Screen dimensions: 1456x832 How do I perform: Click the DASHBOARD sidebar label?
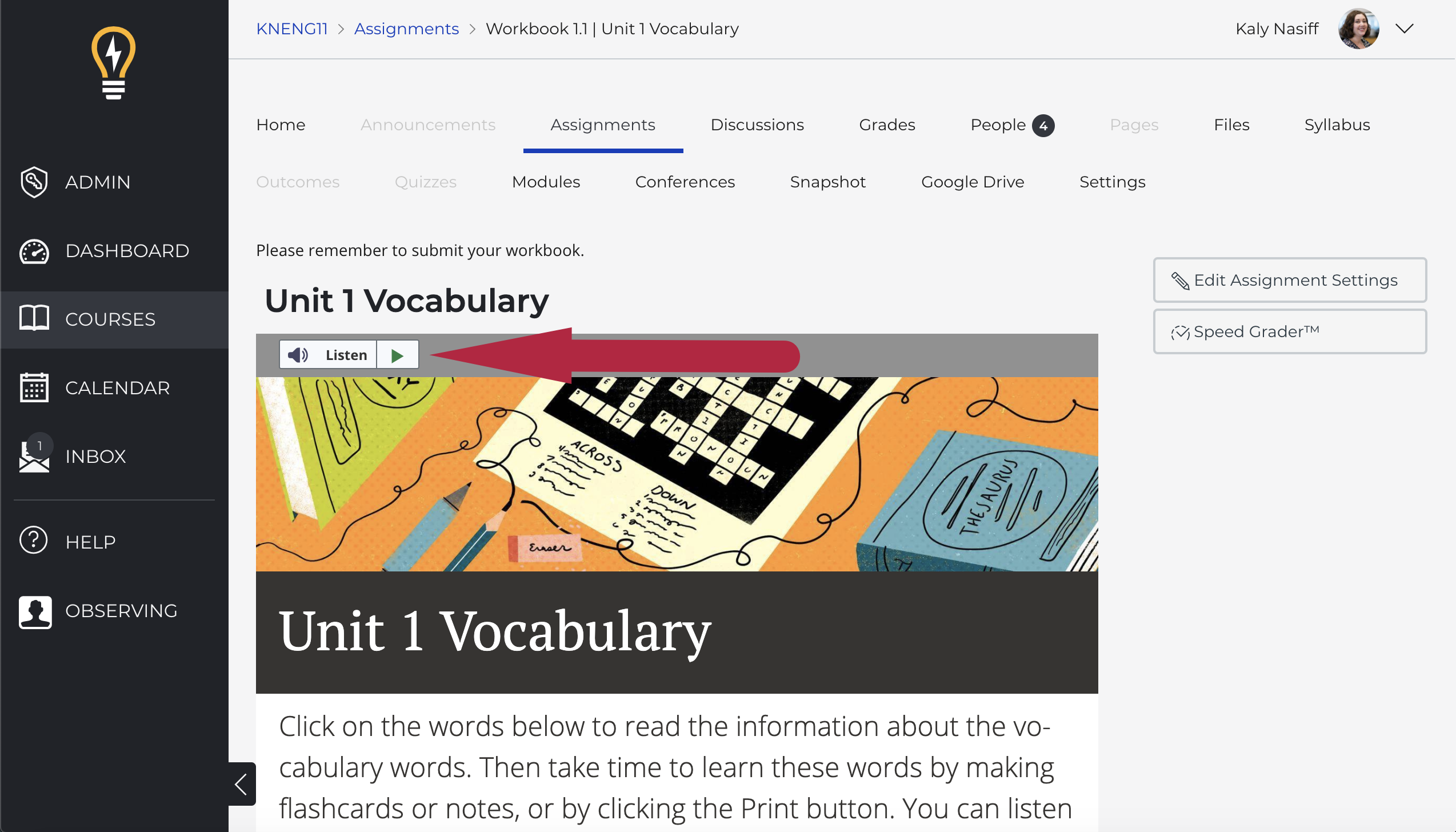click(127, 251)
